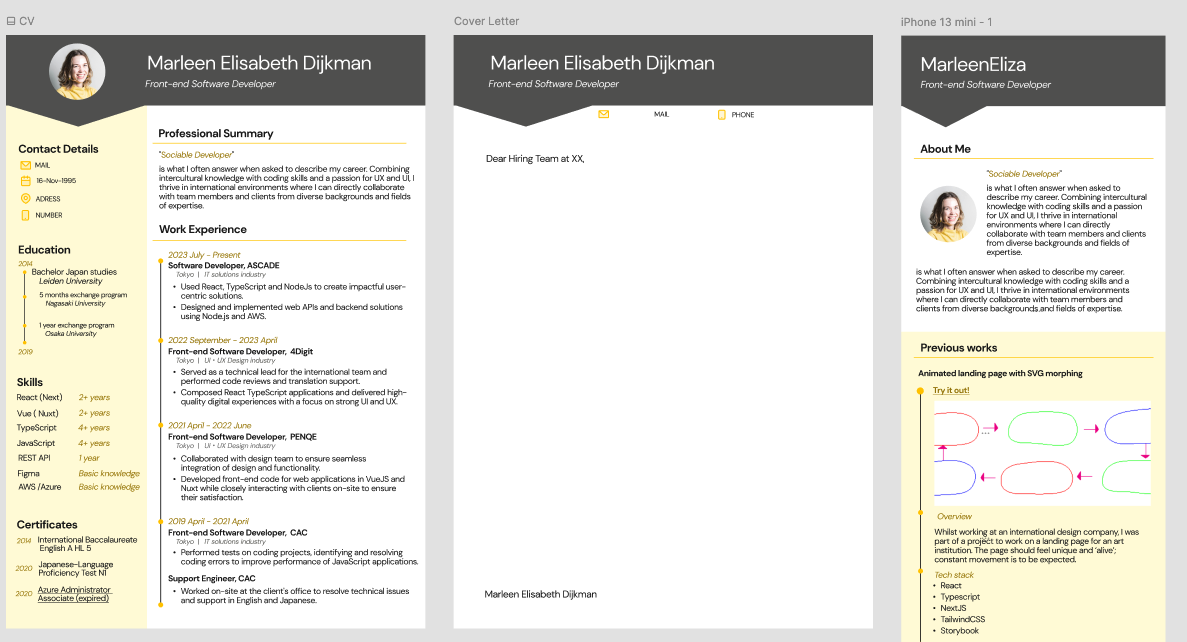Click the mail icon in CV Contact Details
The height and width of the screenshot is (642, 1187).
[x=25, y=165]
